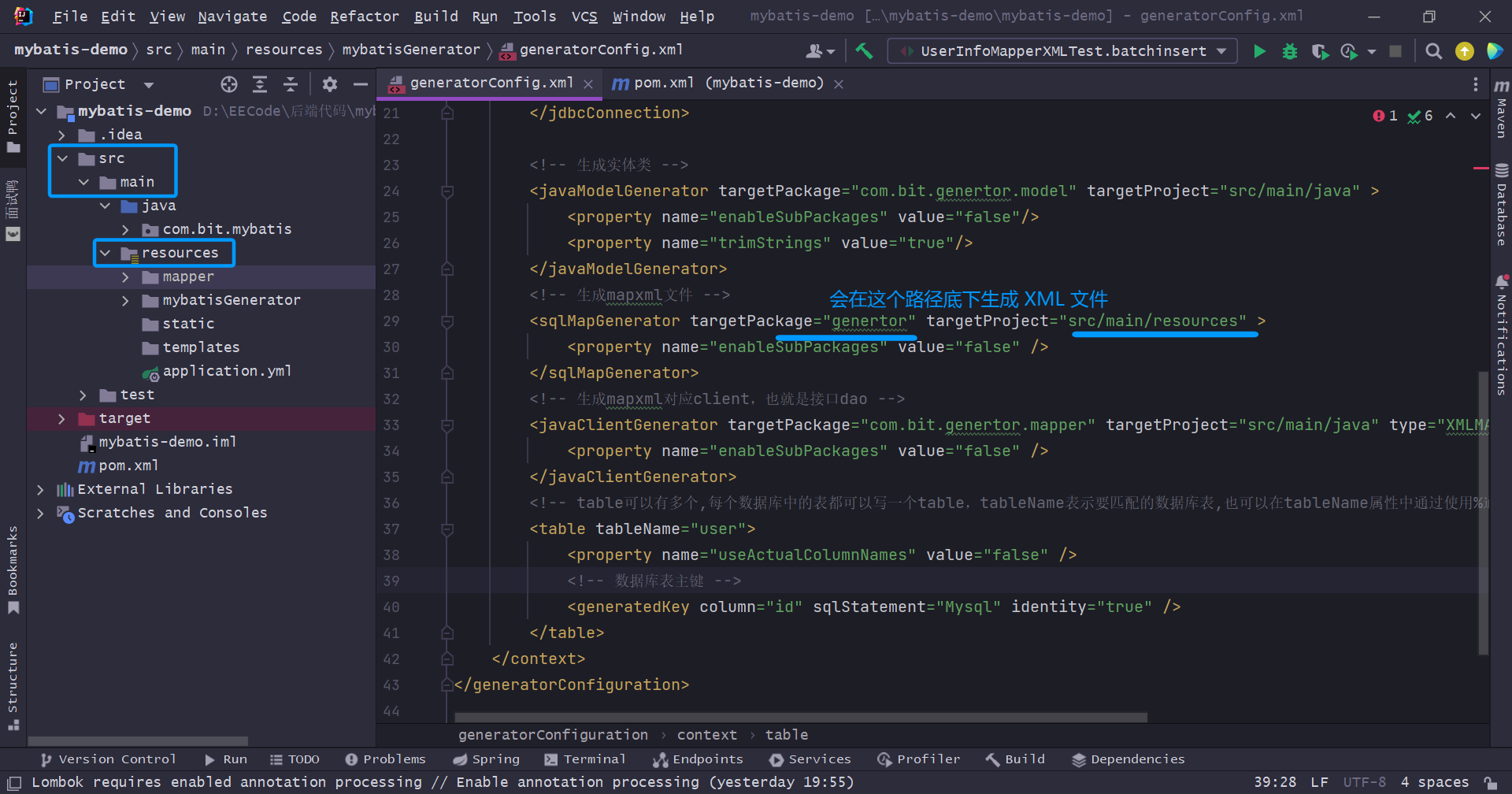Open Search Everywhere magnifier icon

[1433, 51]
